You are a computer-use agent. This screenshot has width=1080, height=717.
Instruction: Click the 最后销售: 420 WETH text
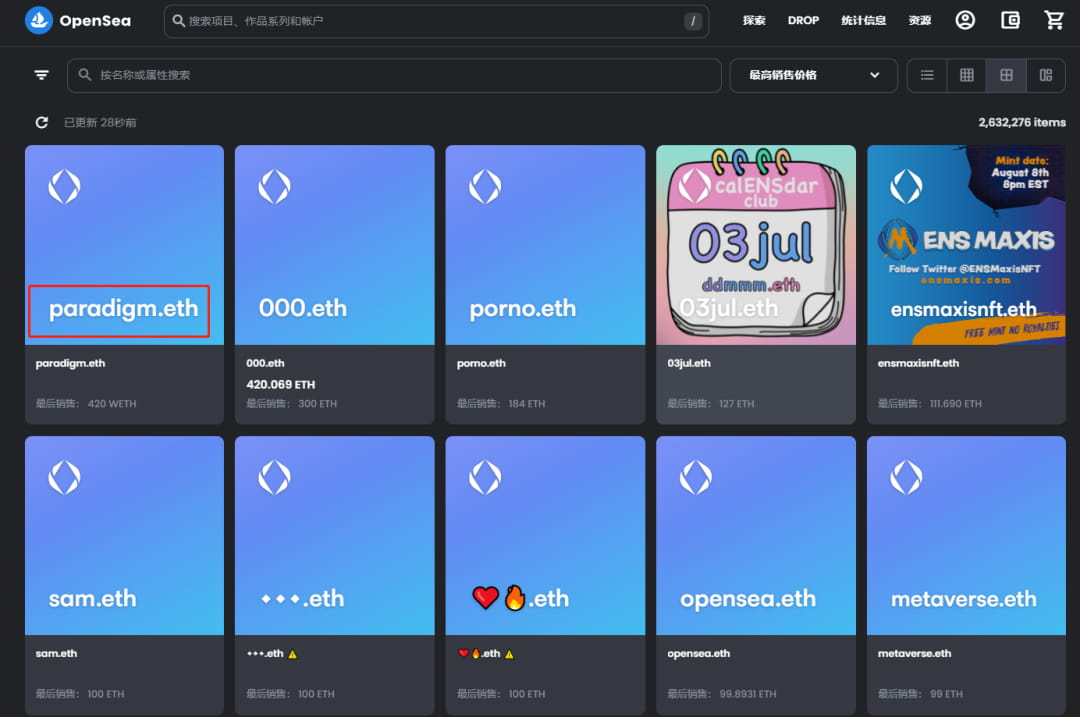point(86,404)
